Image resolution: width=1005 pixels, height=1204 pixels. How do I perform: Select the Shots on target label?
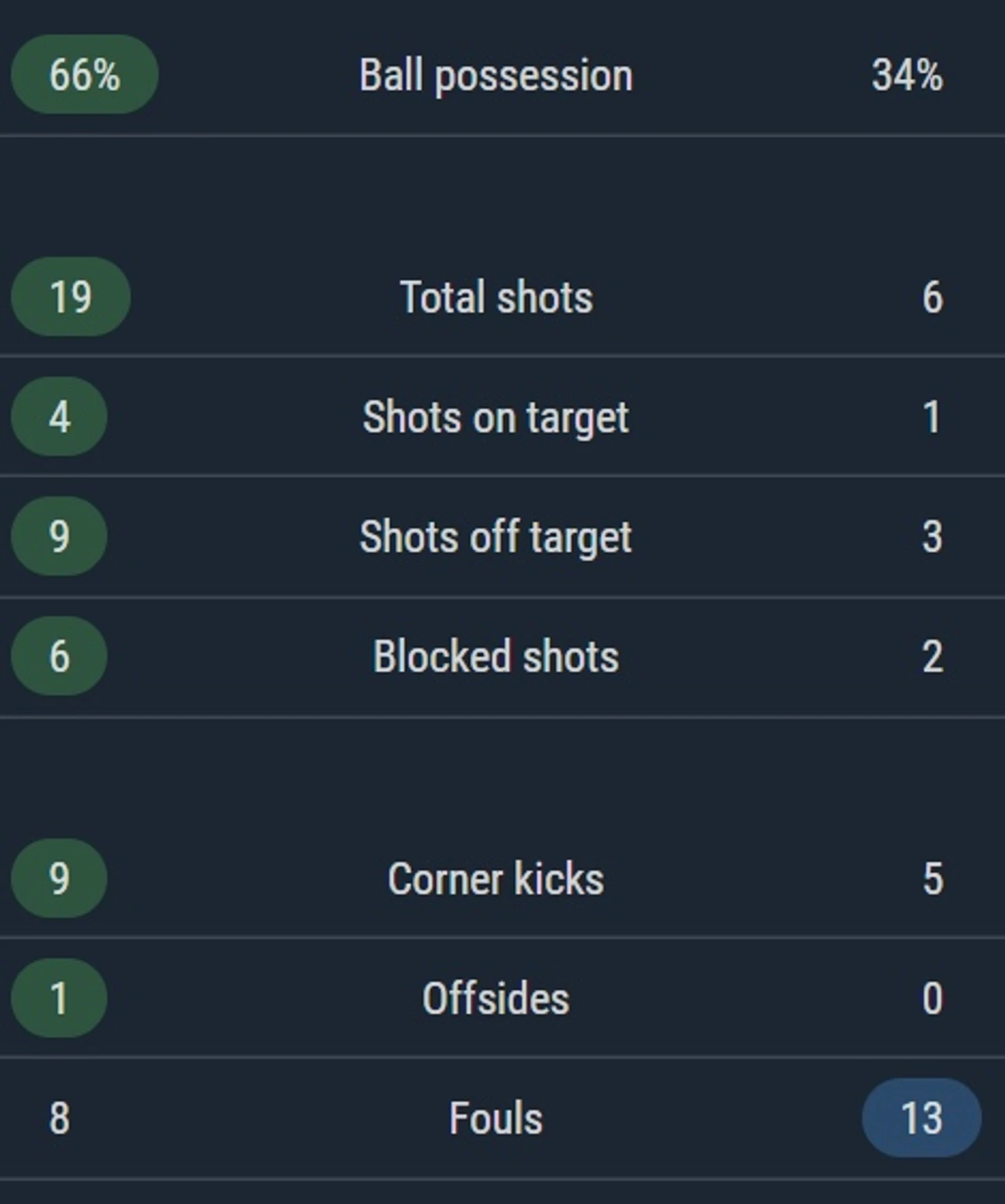(496, 417)
